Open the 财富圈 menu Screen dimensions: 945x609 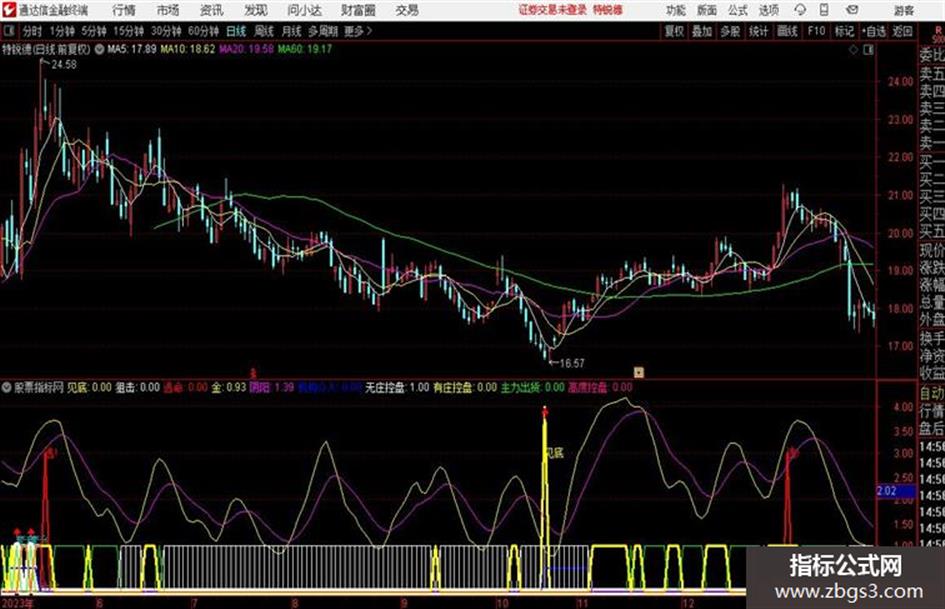coord(358,10)
